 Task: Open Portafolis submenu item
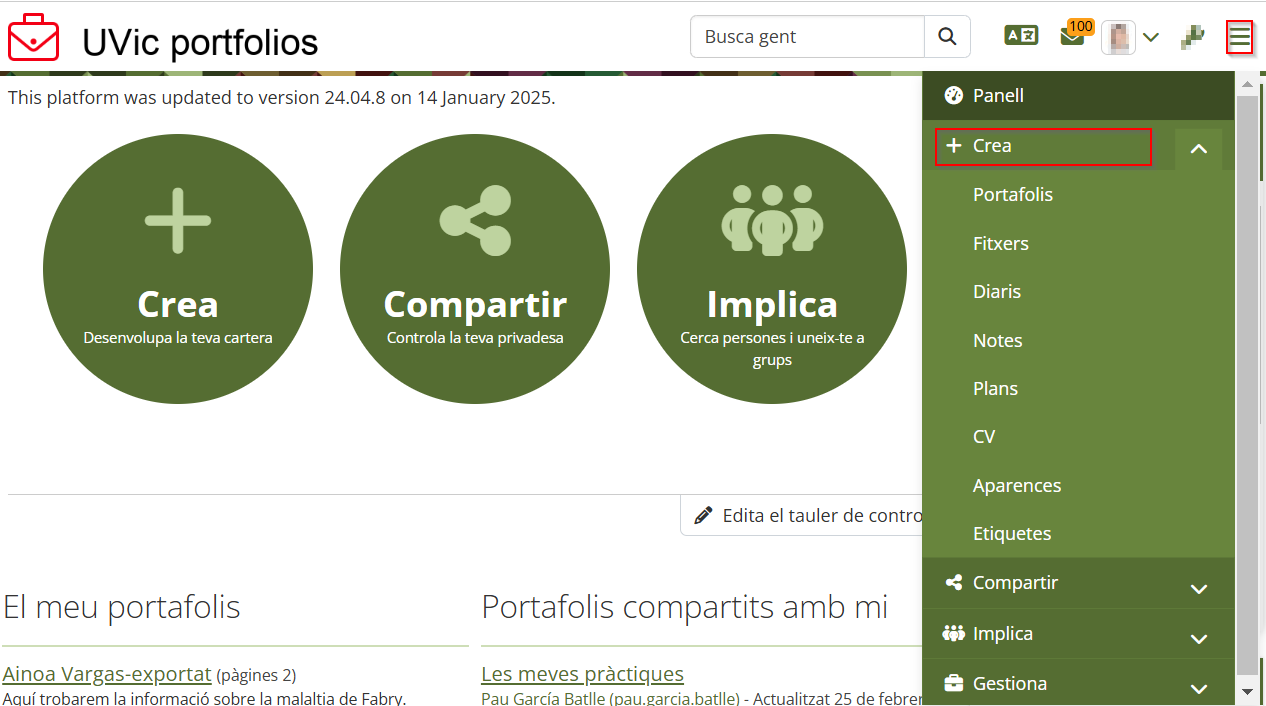pos(1013,194)
